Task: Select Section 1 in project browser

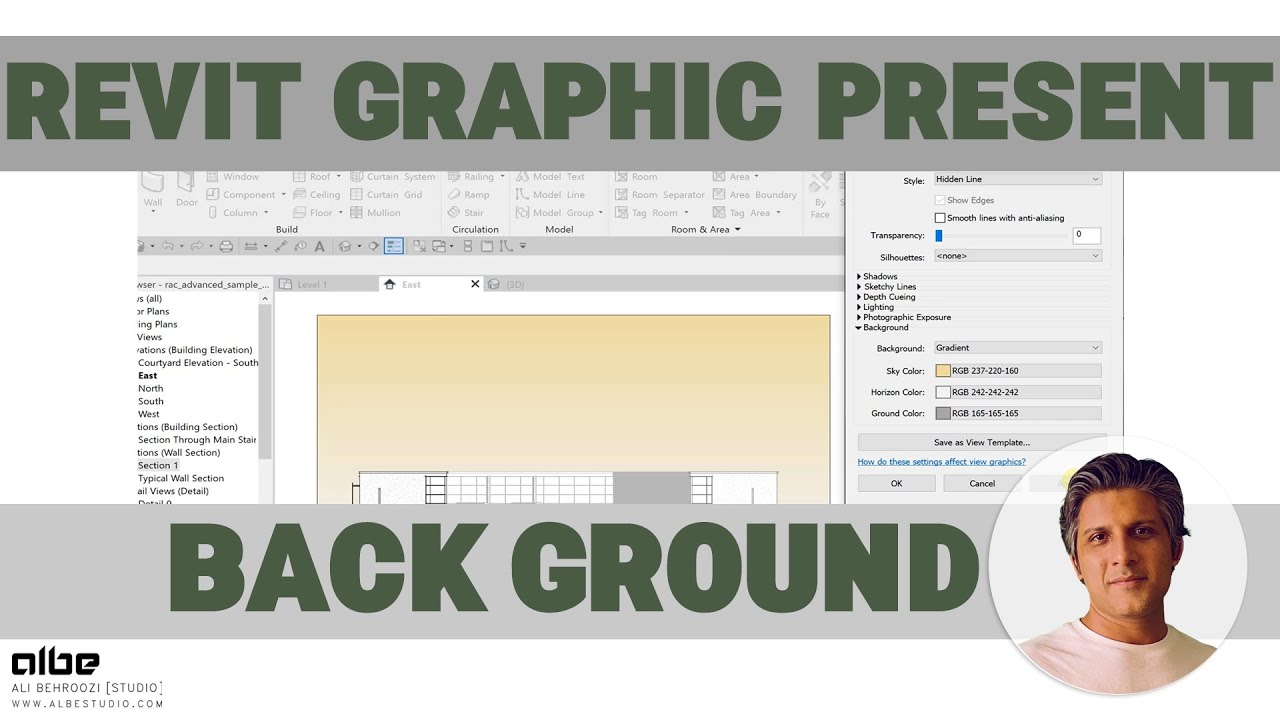Action: coord(158,465)
